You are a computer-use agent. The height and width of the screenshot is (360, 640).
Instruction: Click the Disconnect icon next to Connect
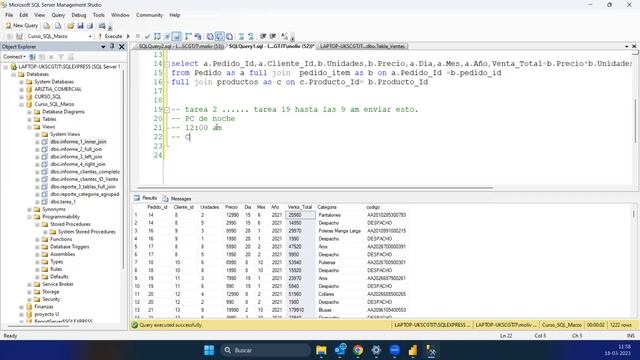(x=42, y=57)
